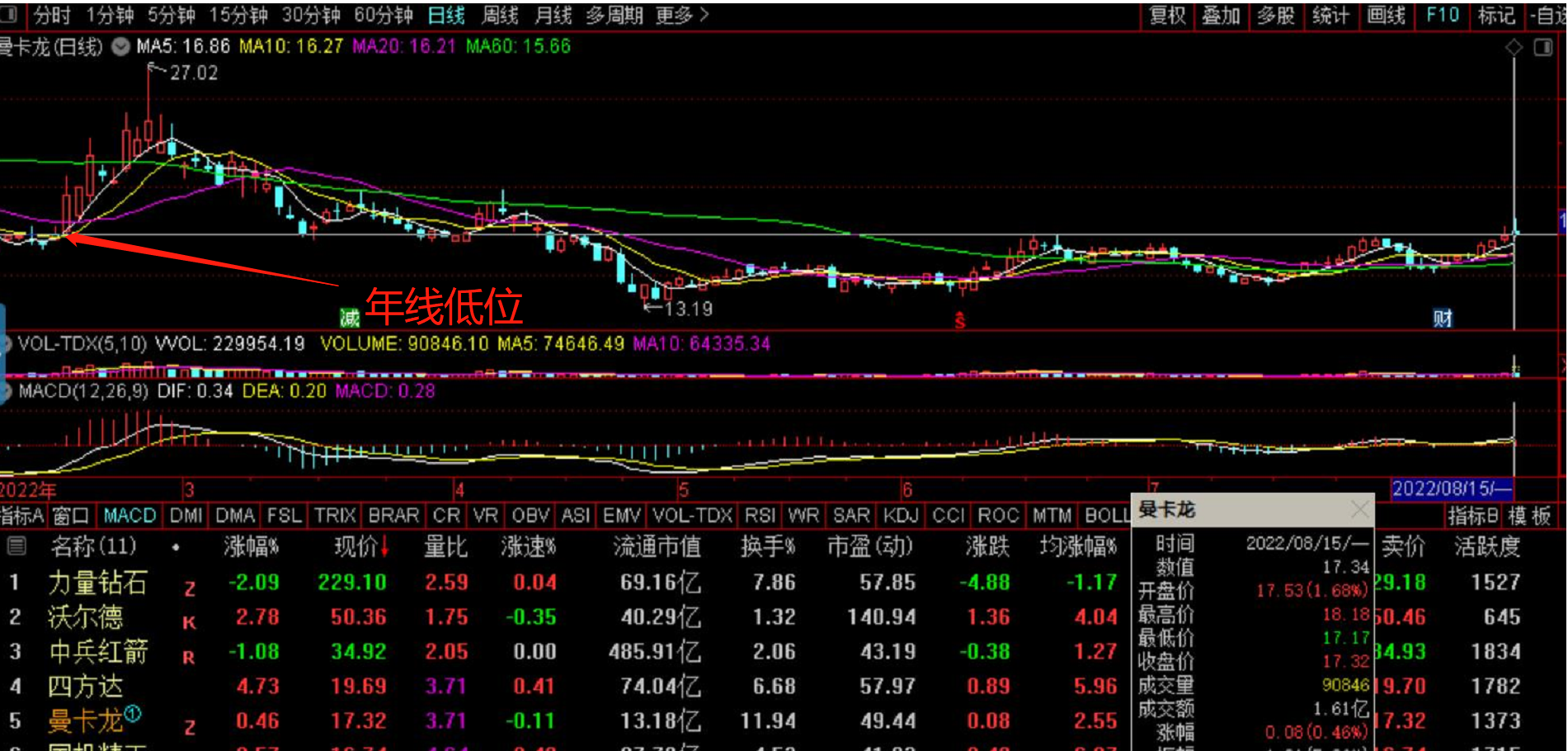Open F10 company info
The width and height of the screenshot is (1568, 751).
coord(1443,15)
